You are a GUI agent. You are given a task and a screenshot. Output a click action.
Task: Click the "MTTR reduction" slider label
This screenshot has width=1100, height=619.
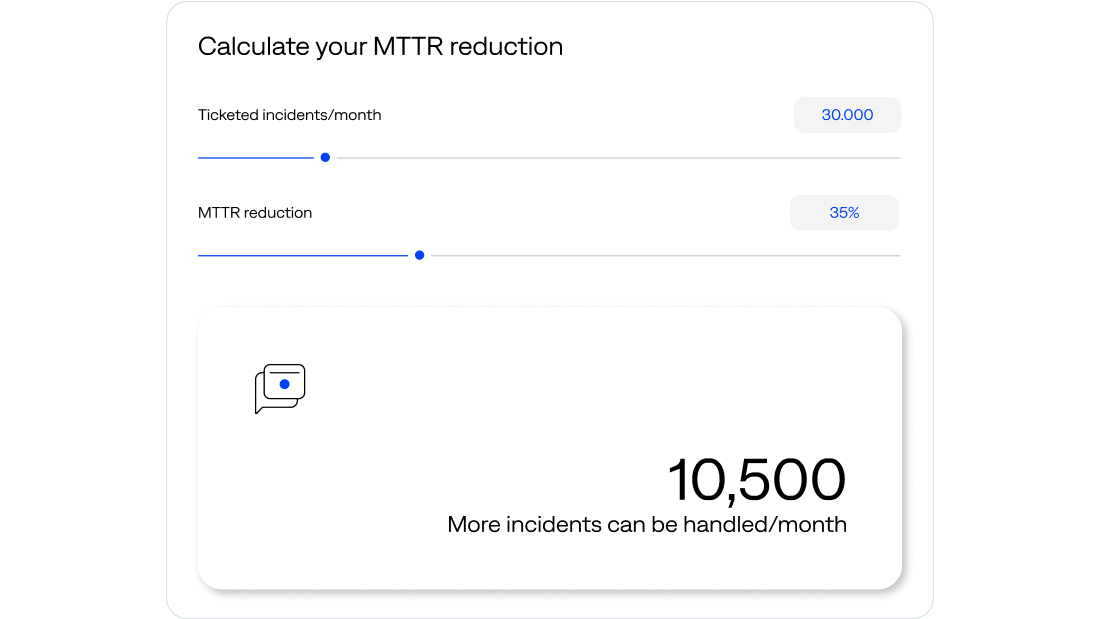coord(255,213)
